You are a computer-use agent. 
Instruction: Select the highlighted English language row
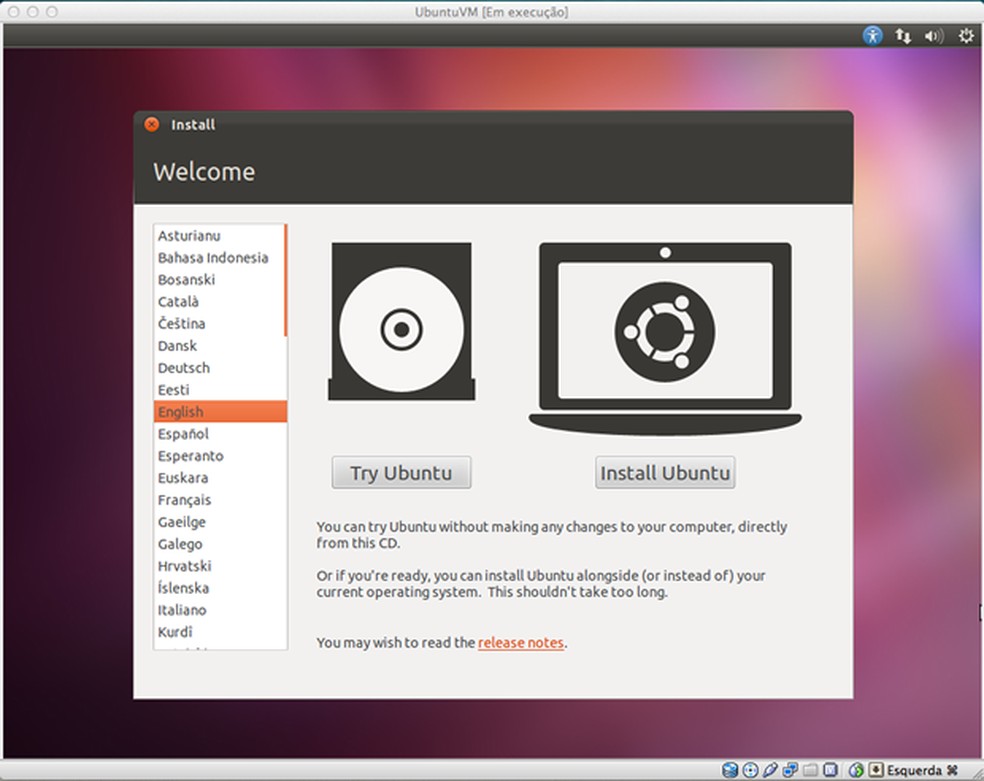coord(220,412)
